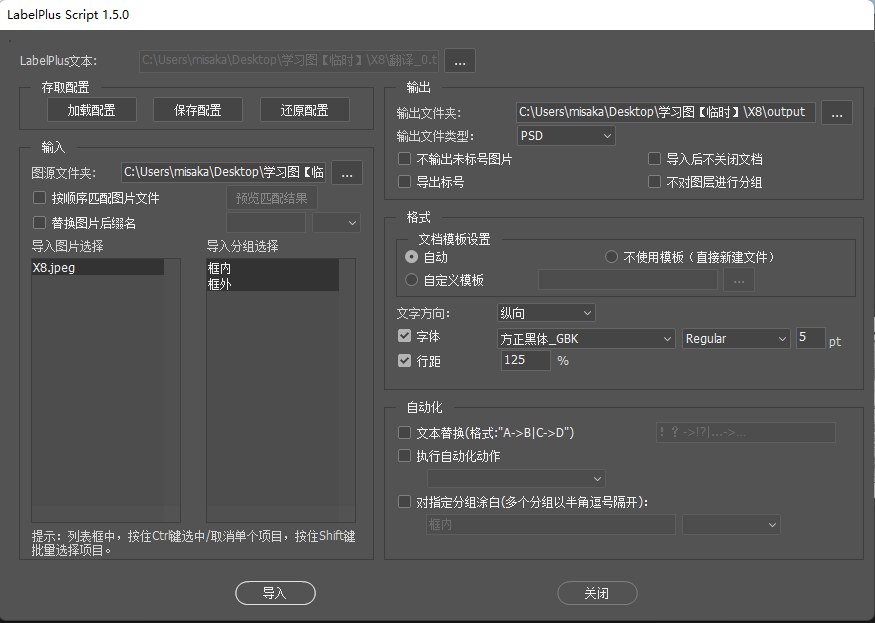This screenshot has width=875, height=623.
Task: Click the 关闭 button
Action: 597,593
